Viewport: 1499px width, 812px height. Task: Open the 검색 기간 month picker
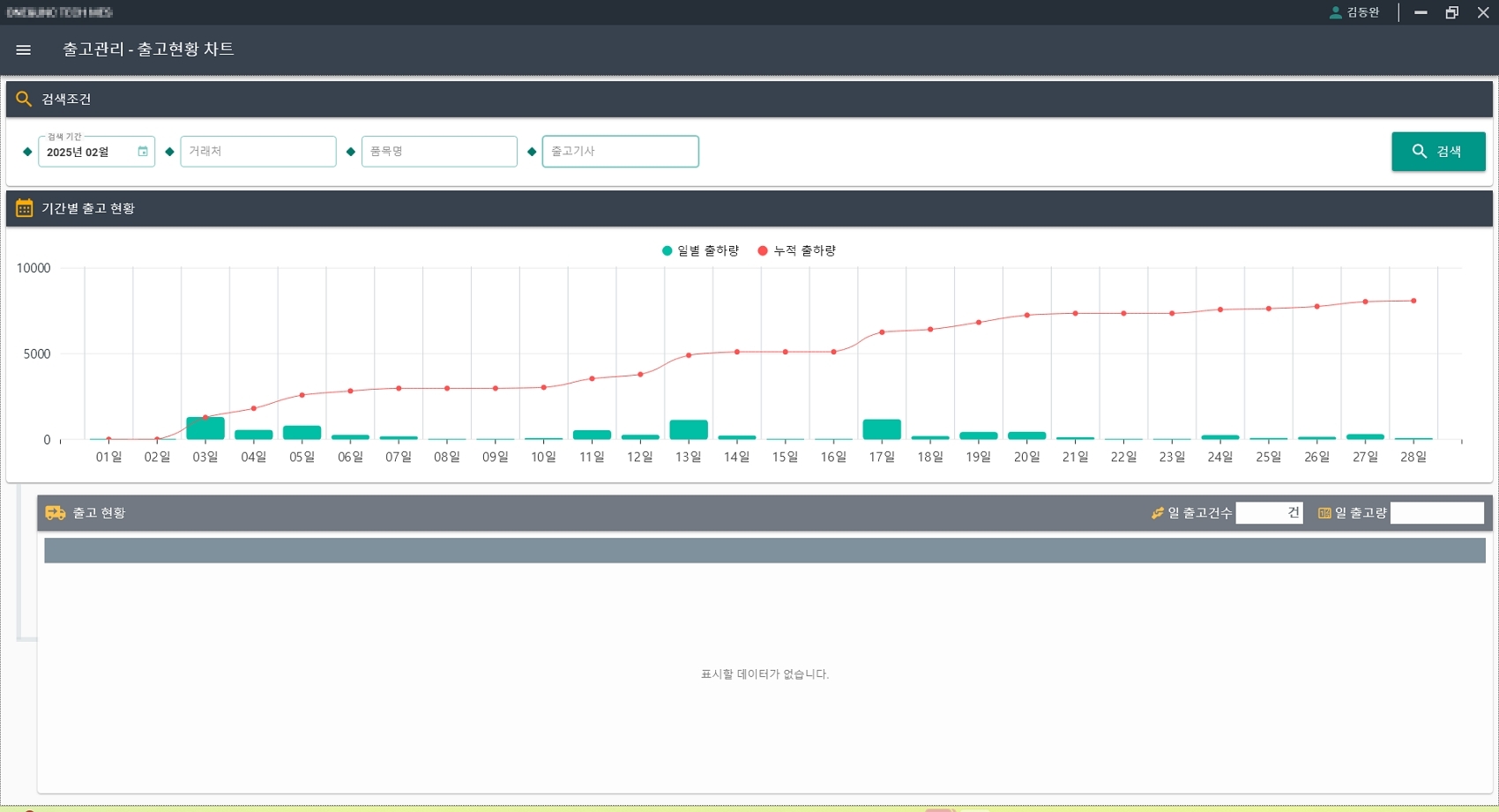pos(88,153)
